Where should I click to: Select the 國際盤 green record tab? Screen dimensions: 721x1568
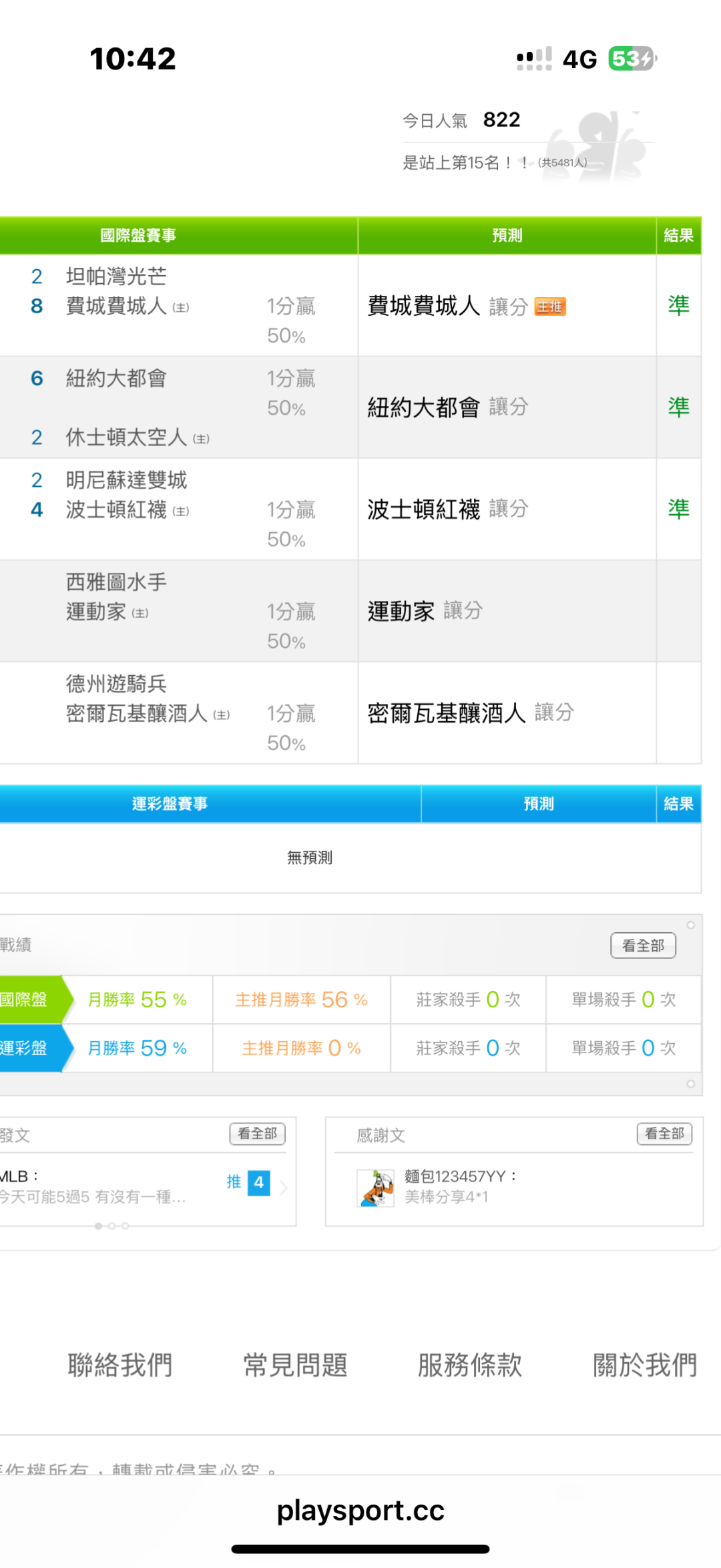pyautogui.click(x=30, y=1000)
